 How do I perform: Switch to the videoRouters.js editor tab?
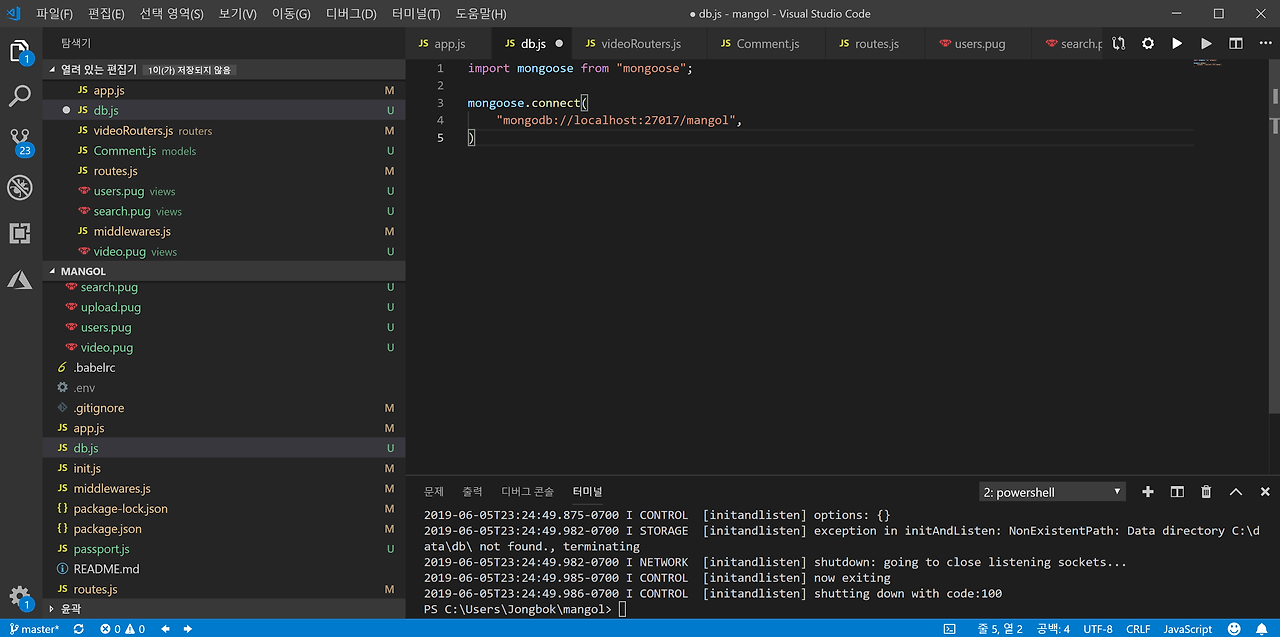coord(641,44)
